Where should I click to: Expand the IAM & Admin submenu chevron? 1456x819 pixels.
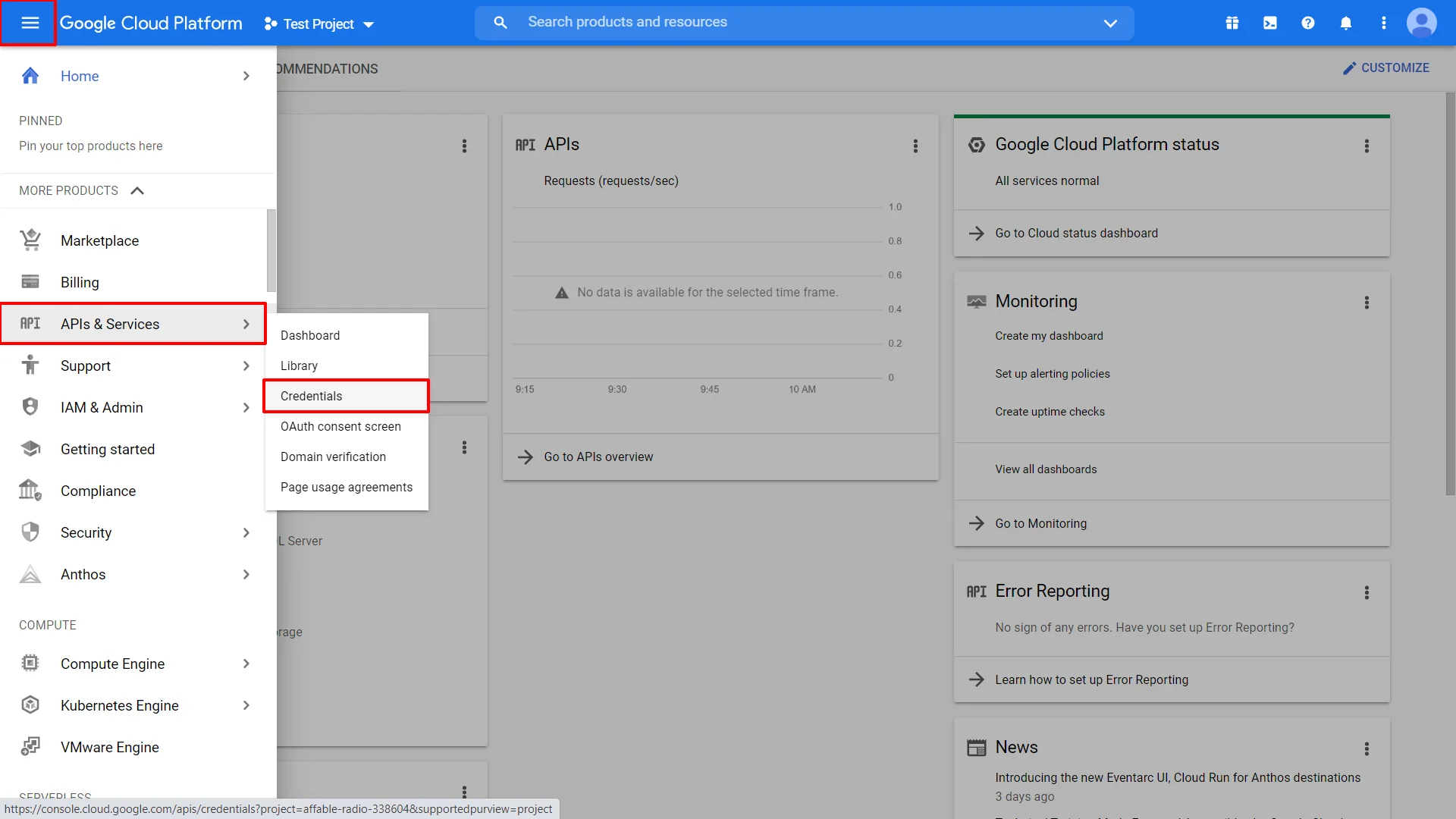pos(246,407)
